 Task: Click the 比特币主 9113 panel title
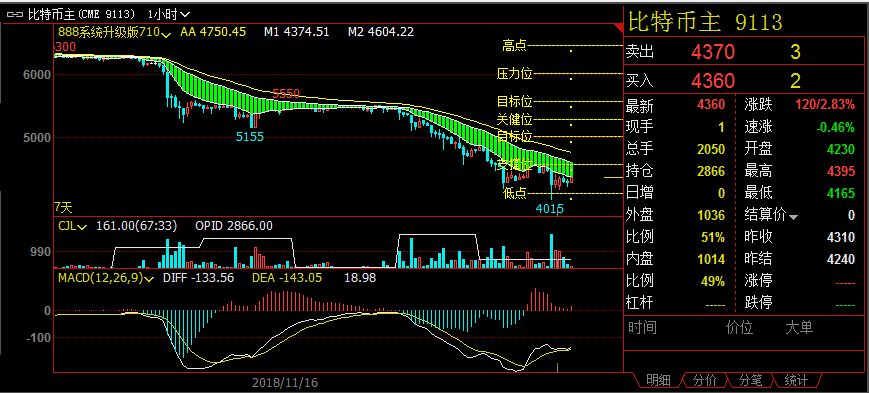pos(705,22)
